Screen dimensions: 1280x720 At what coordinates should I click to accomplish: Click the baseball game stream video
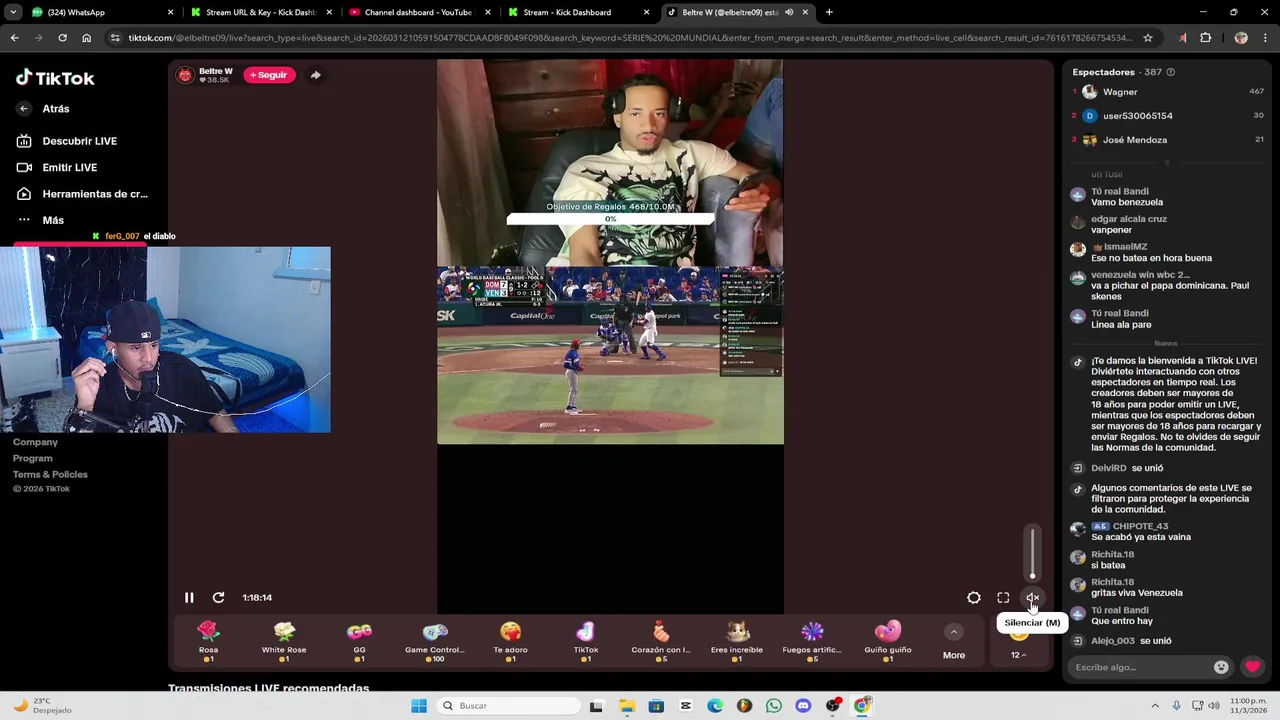click(x=610, y=355)
